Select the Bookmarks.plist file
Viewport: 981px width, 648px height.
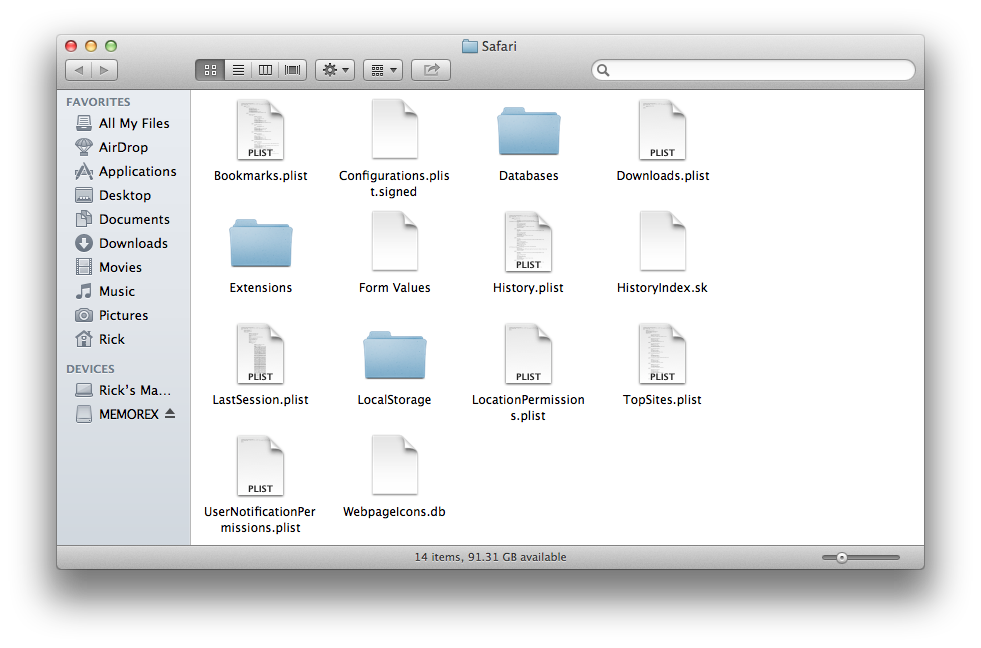261,141
